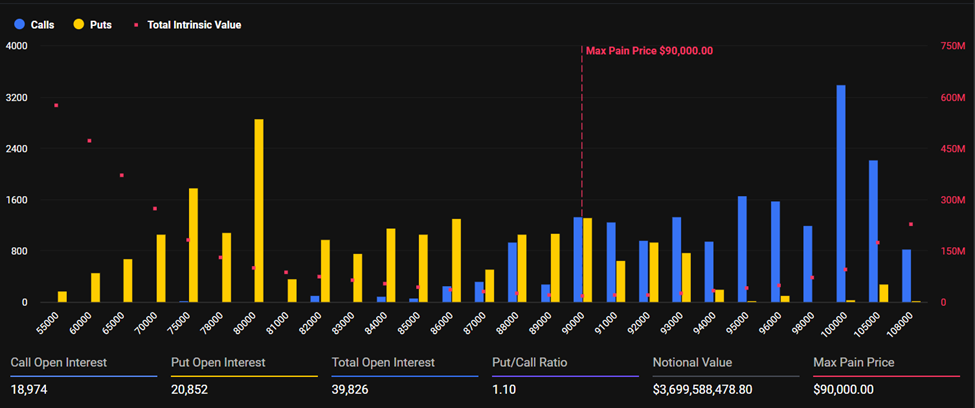Select the Put Open Interest stat
Viewport: 975px width, 408px height.
(217, 363)
